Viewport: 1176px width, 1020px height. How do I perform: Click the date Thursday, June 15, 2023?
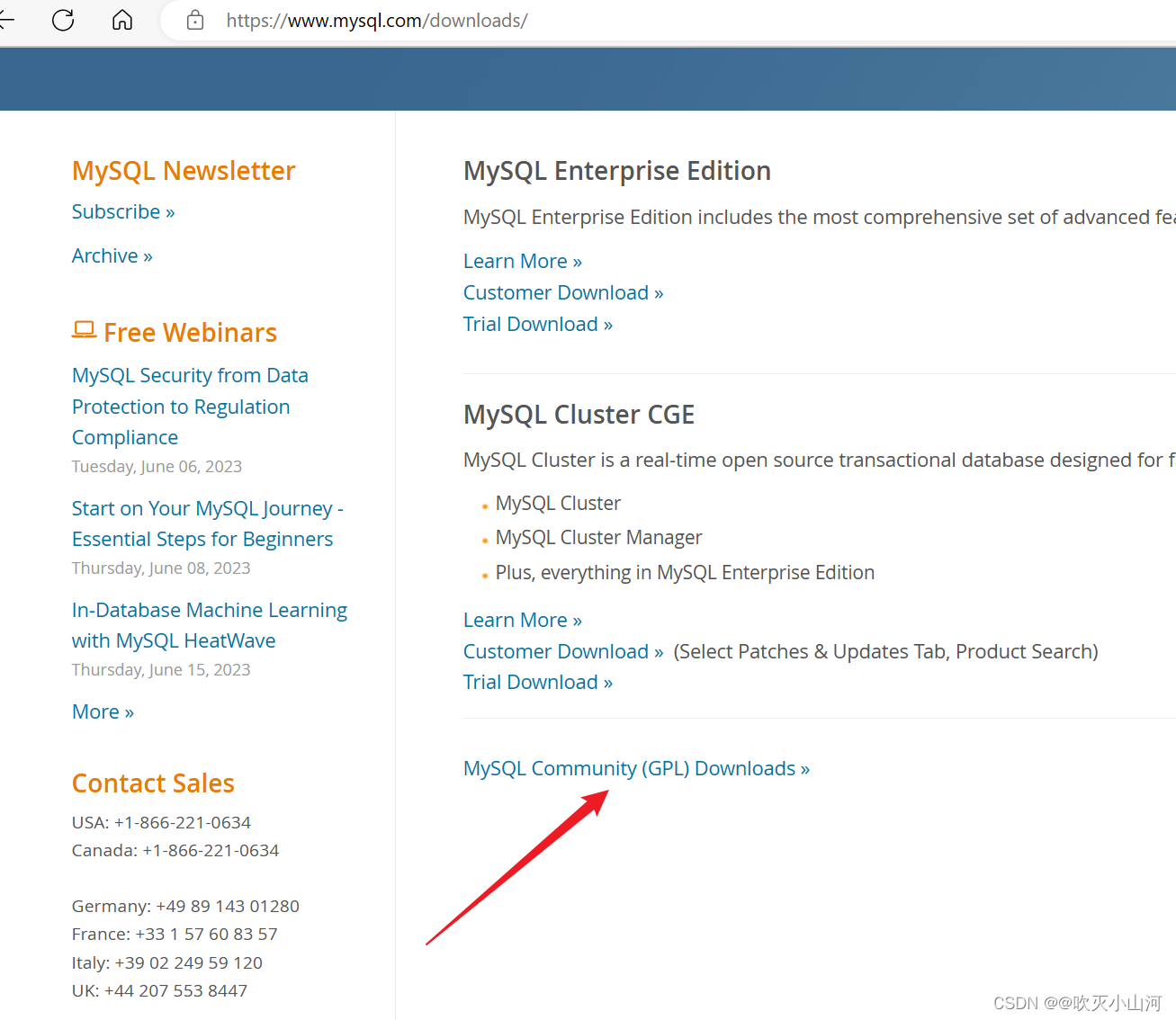click(x=161, y=670)
